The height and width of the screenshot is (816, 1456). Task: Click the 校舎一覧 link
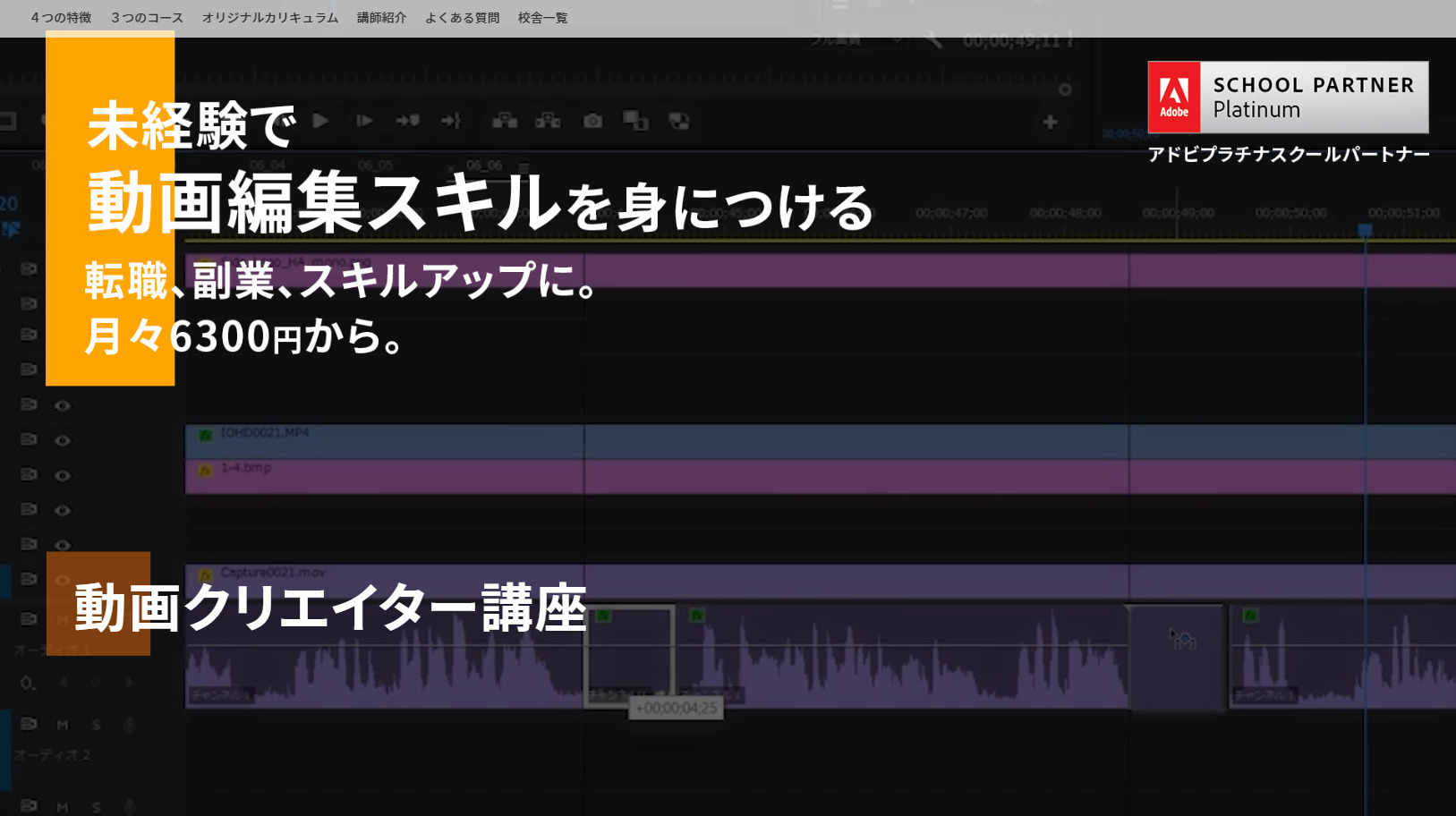[x=542, y=18]
